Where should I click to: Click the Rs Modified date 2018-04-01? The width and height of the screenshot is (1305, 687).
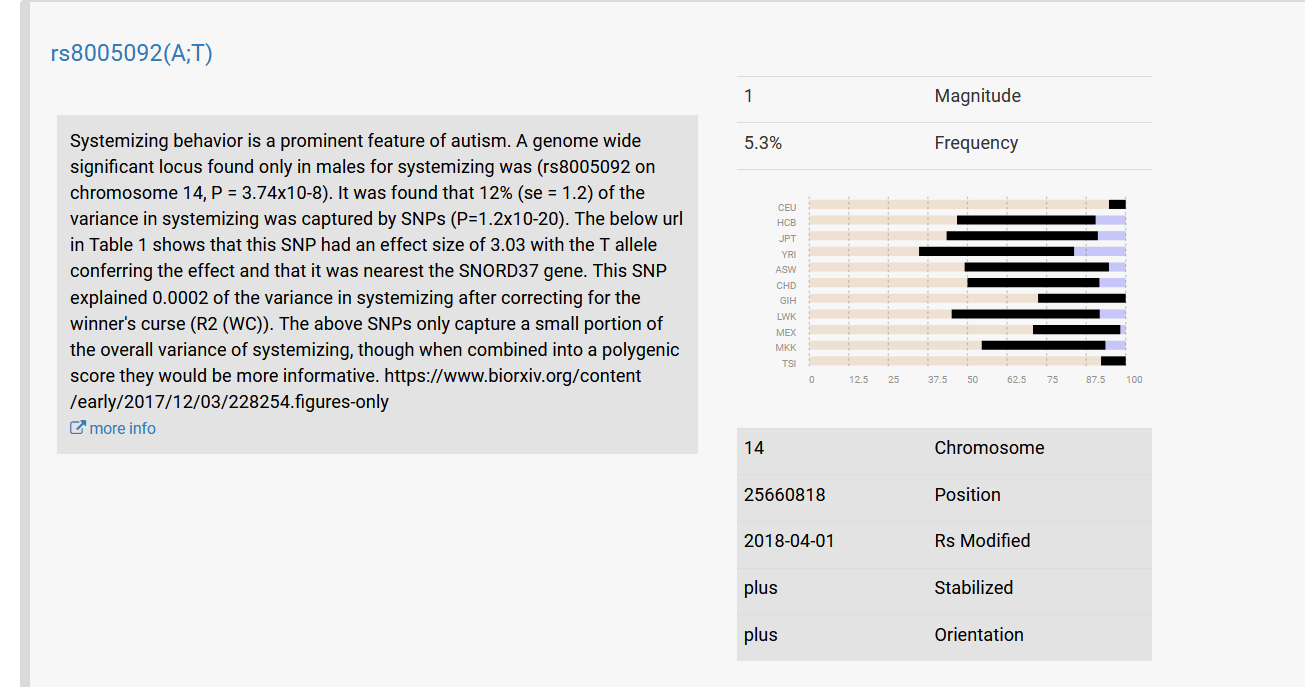coord(789,541)
